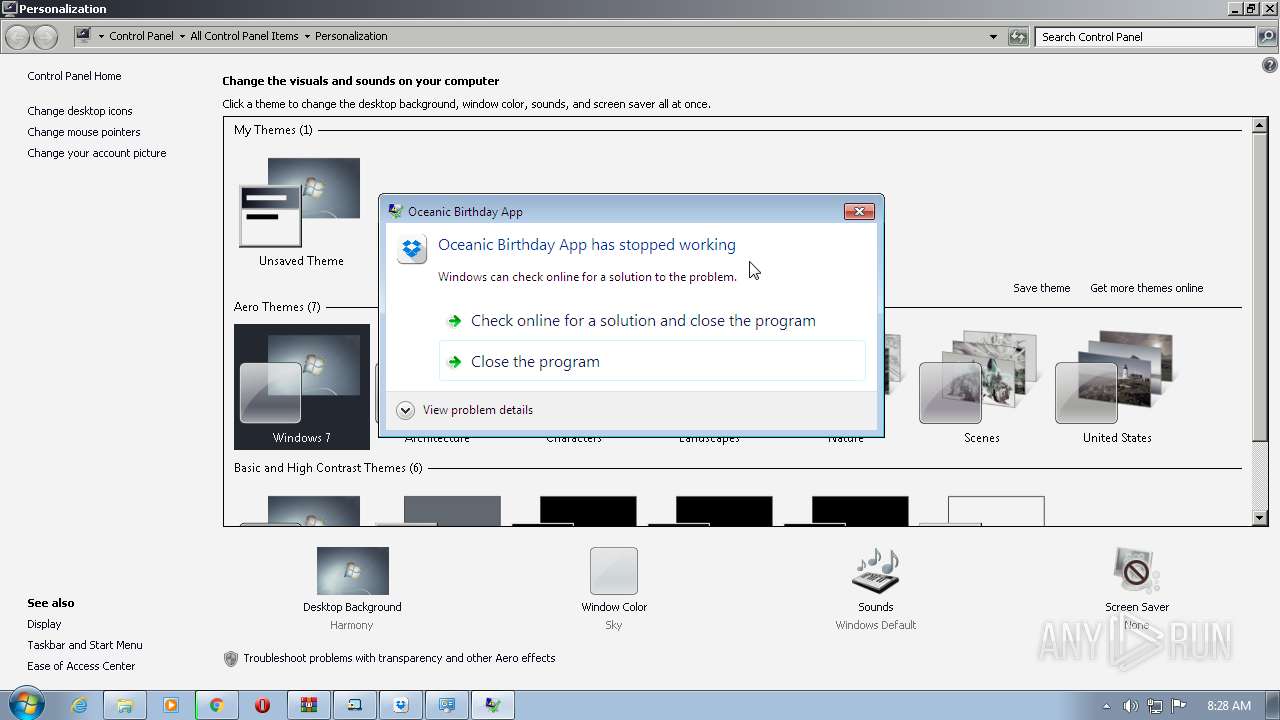Click Troubleshoot problems with transparency link

click(x=399, y=658)
